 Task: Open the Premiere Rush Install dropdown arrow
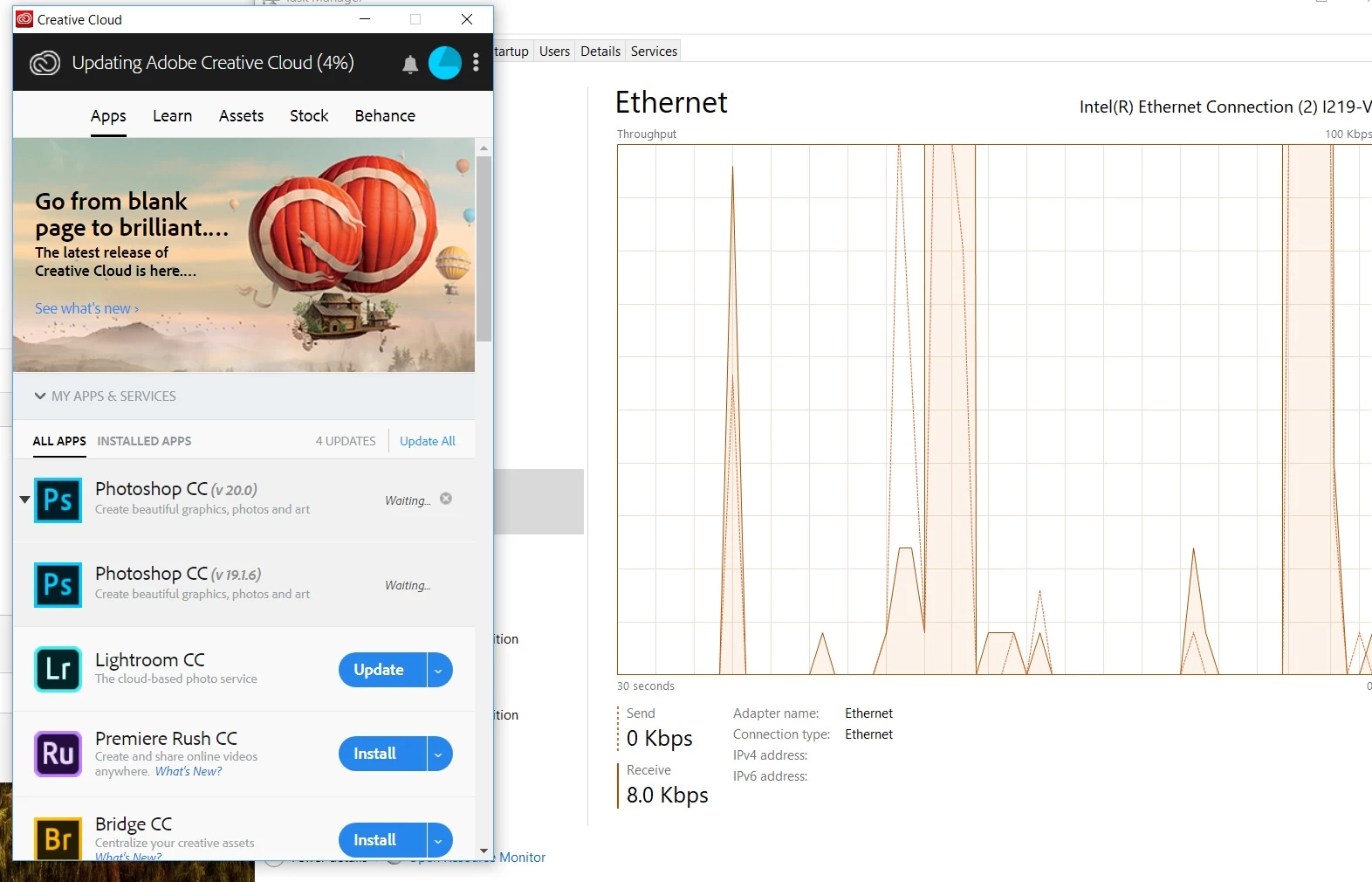tap(439, 754)
